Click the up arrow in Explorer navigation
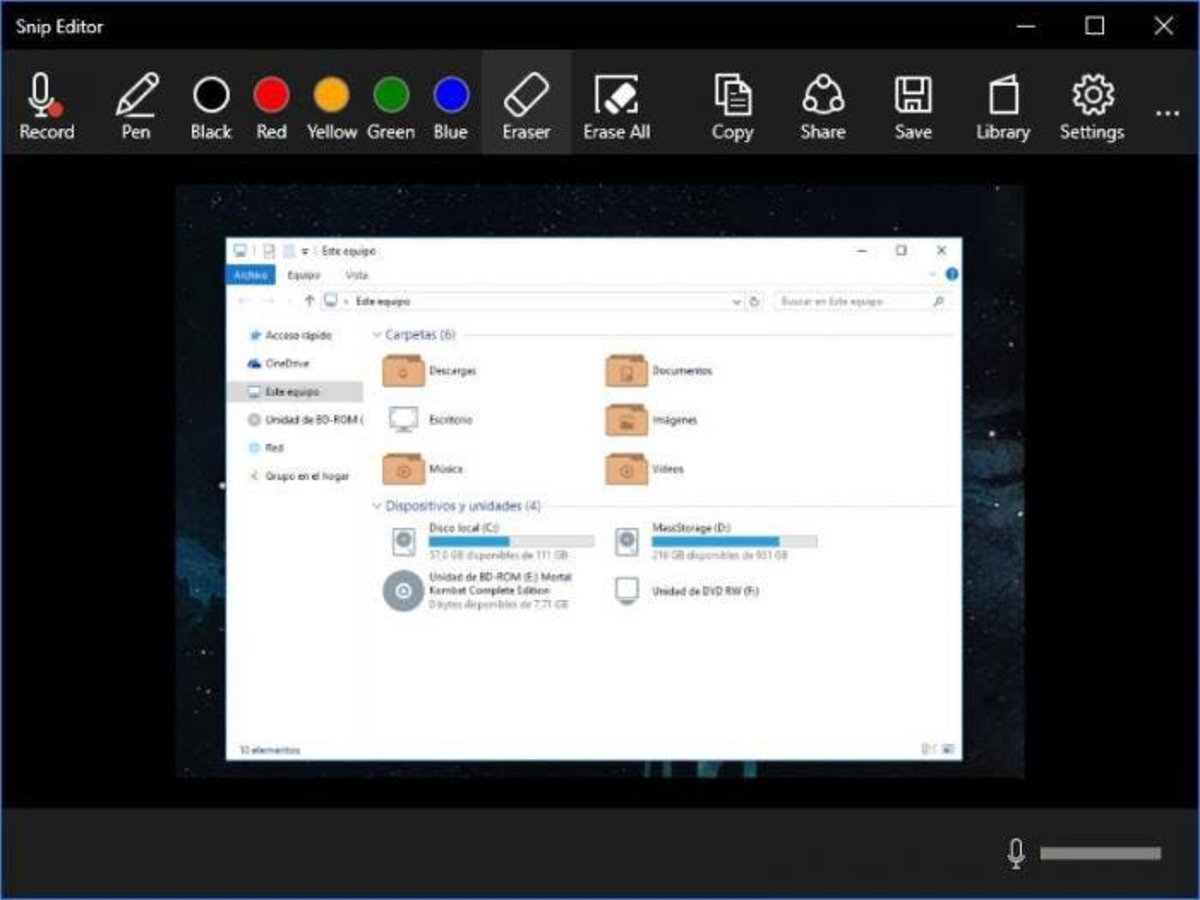The width and height of the screenshot is (1200, 900). tap(309, 301)
